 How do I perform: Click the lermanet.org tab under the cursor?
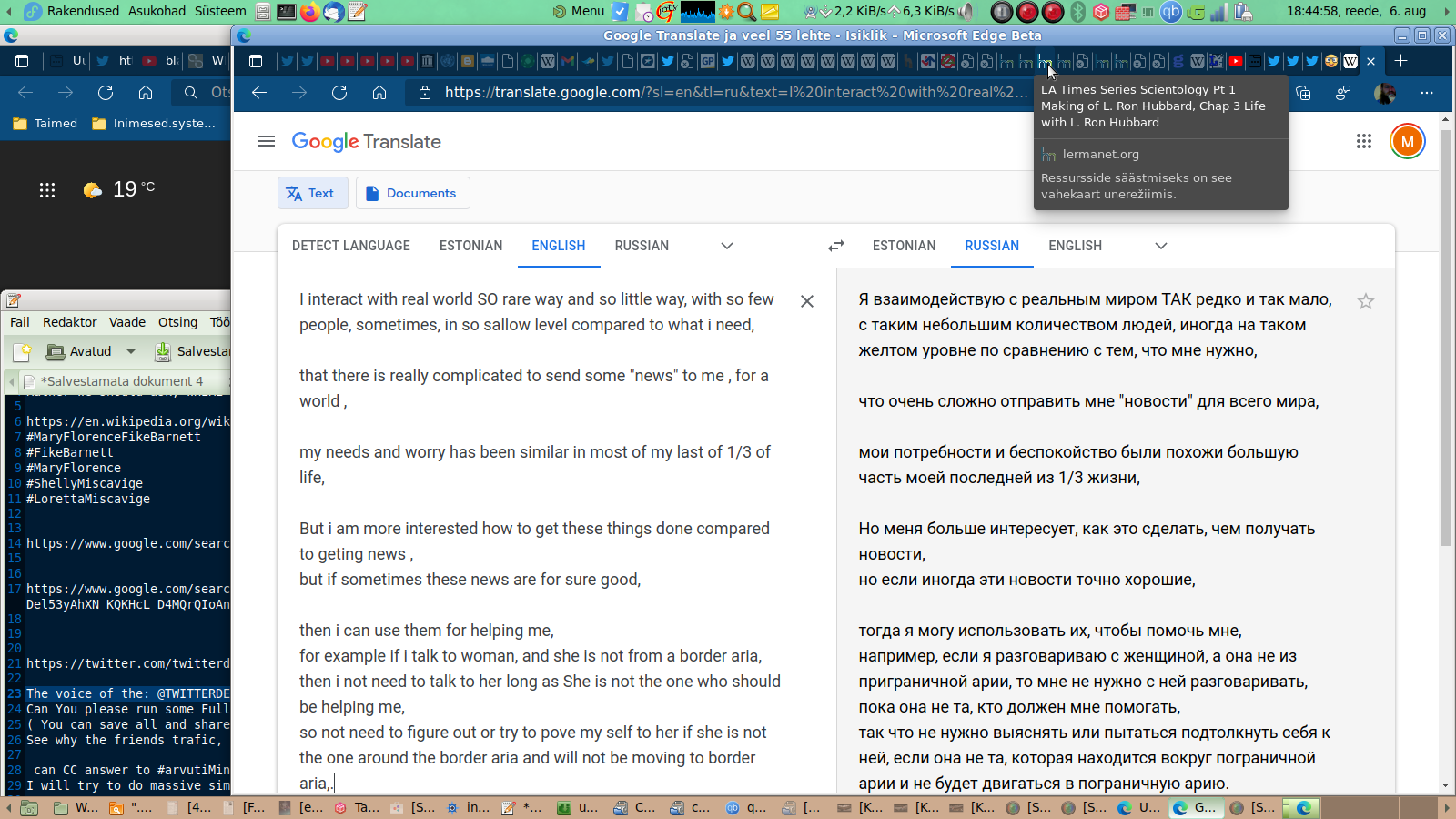tap(1045, 61)
